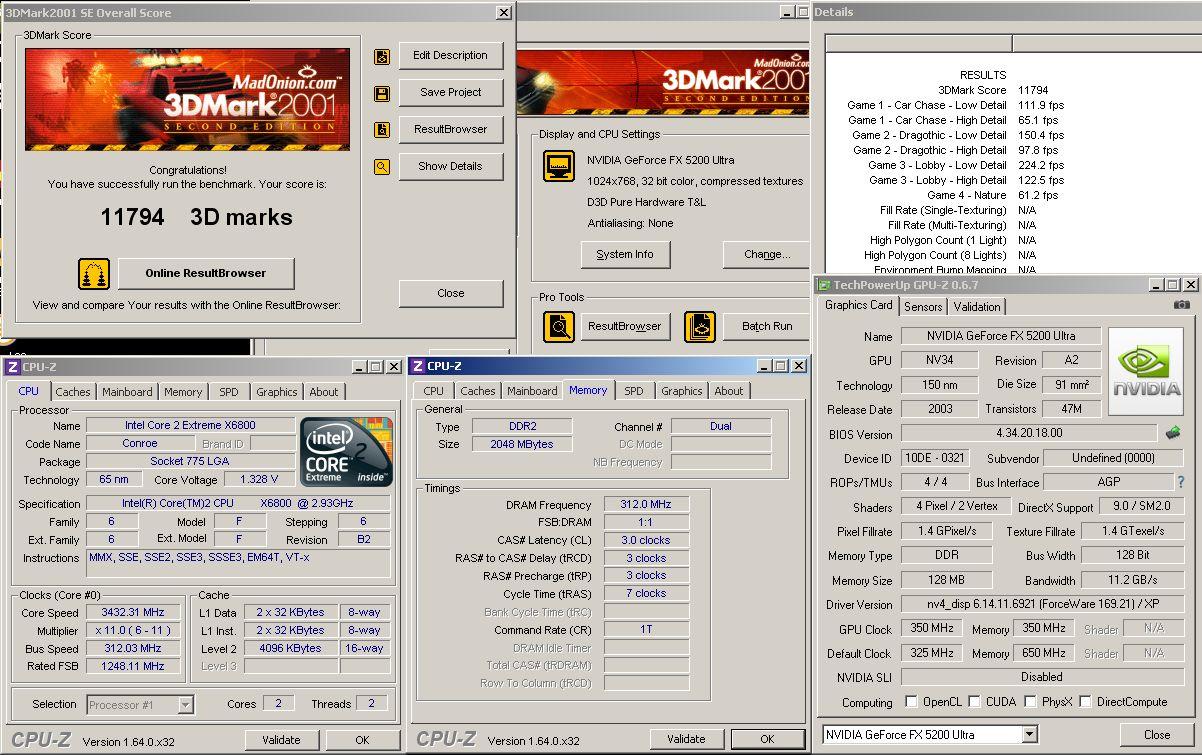Click the Memory Type field showing DDR2
The image size is (1202, 755).
coord(520,426)
